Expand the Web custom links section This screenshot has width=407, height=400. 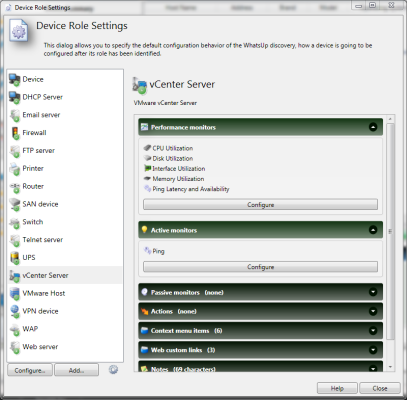click(373, 350)
